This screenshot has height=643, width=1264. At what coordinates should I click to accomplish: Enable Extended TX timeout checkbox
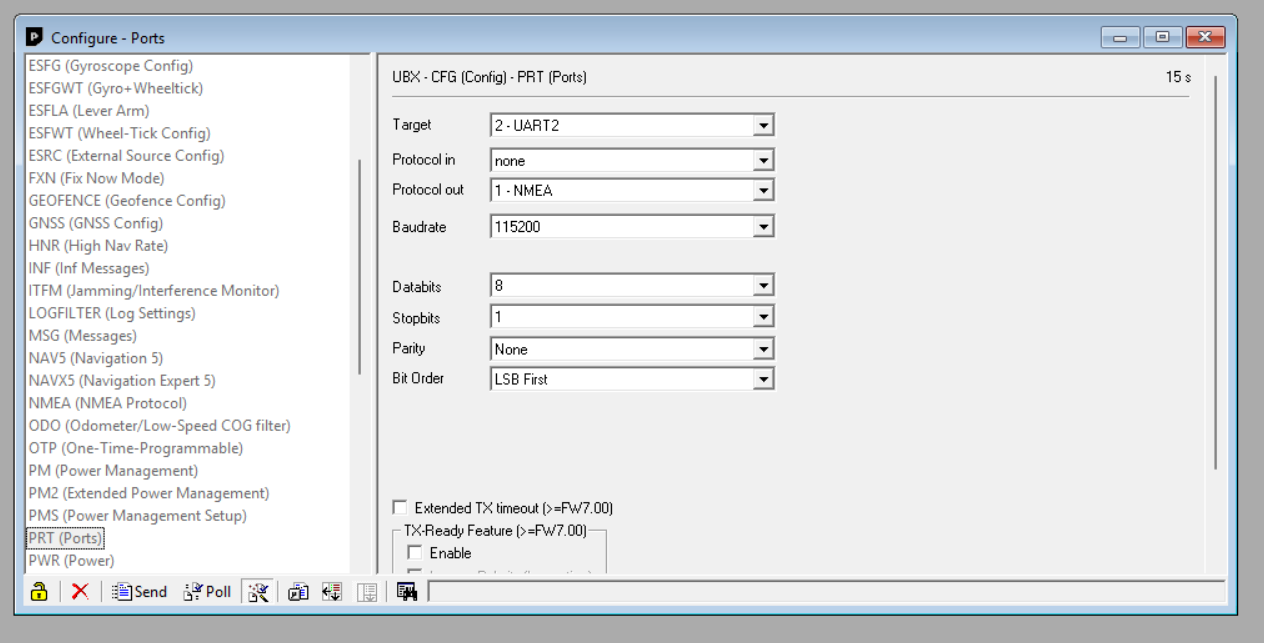[401, 508]
